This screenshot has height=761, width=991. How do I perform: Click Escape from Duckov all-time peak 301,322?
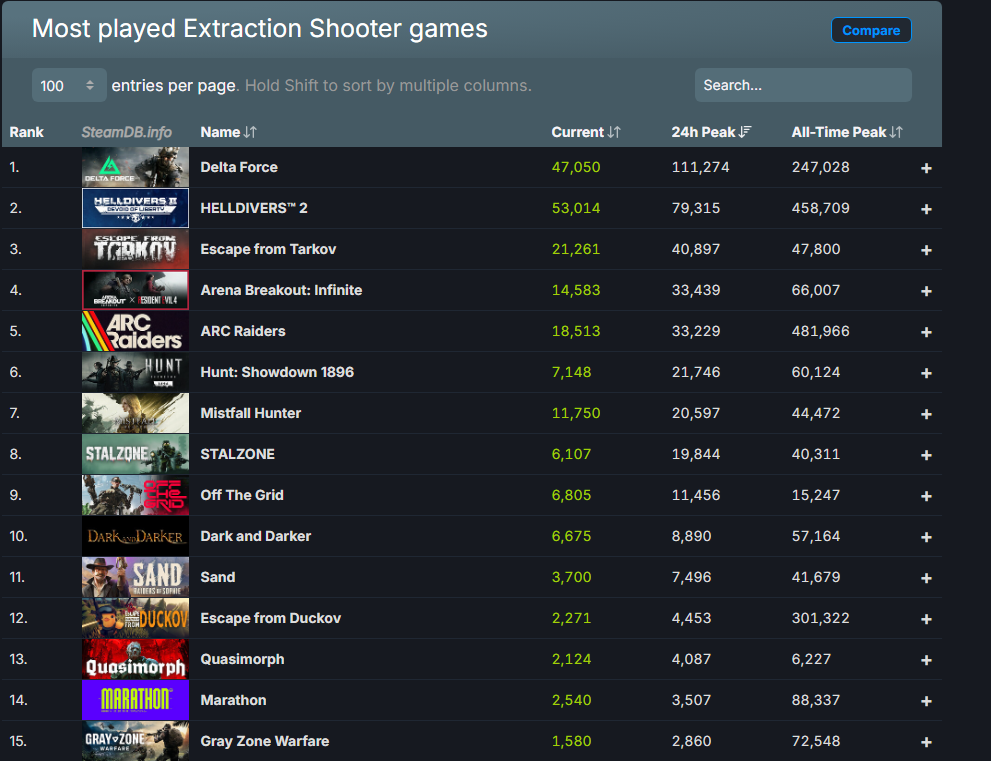(x=820, y=618)
